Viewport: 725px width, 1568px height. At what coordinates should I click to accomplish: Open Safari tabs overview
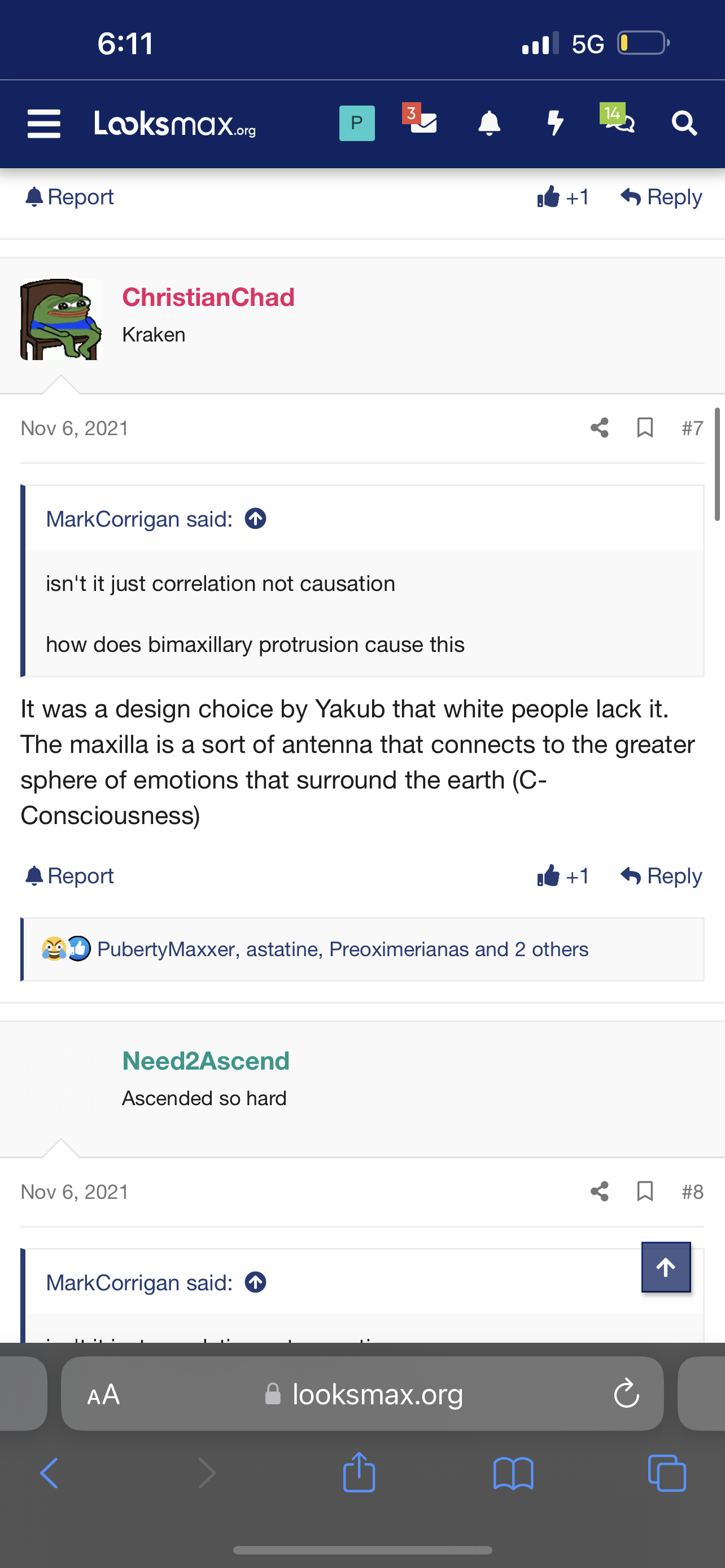667,1473
